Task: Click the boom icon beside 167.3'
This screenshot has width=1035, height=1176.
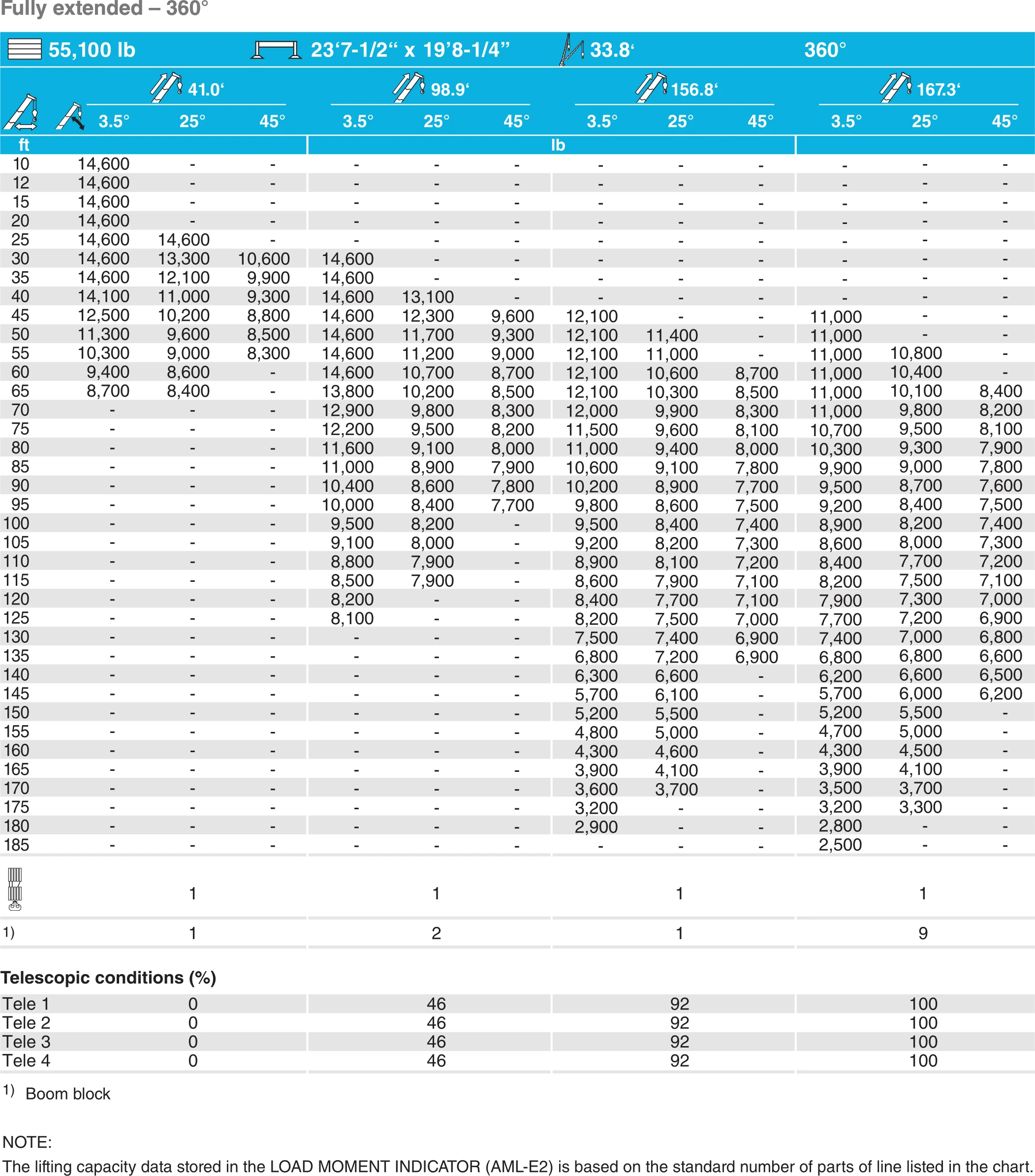Action: (896, 88)
